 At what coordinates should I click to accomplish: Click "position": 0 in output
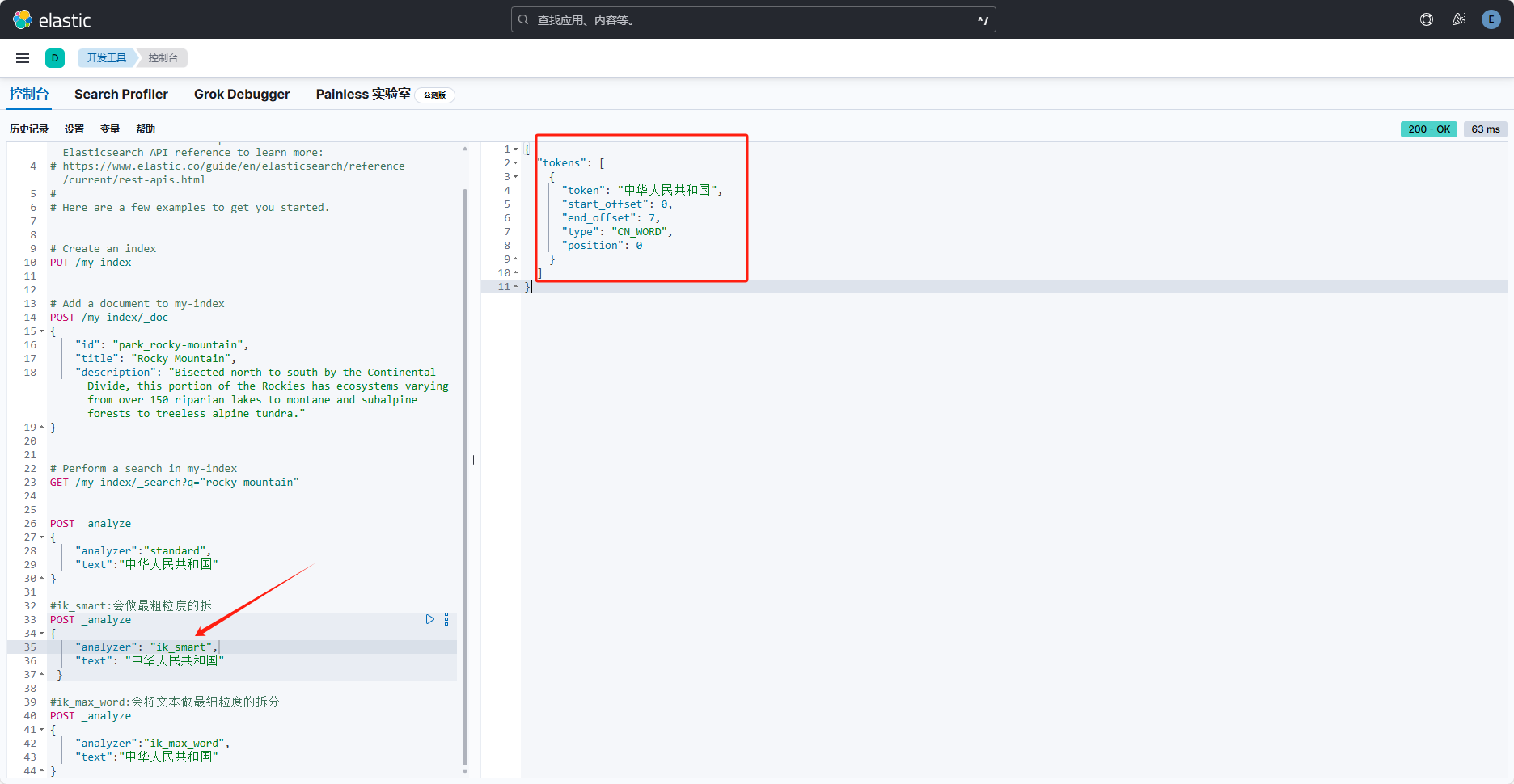603,246
